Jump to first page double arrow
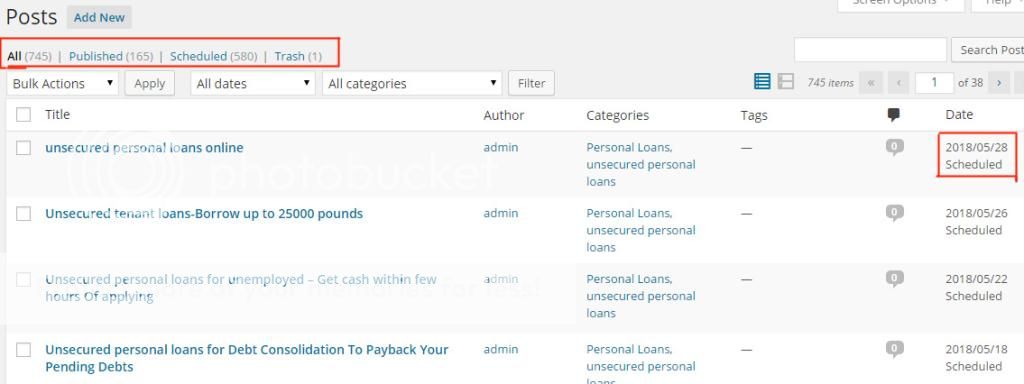This screenshot has width=1024, height=384. point(871,83)
